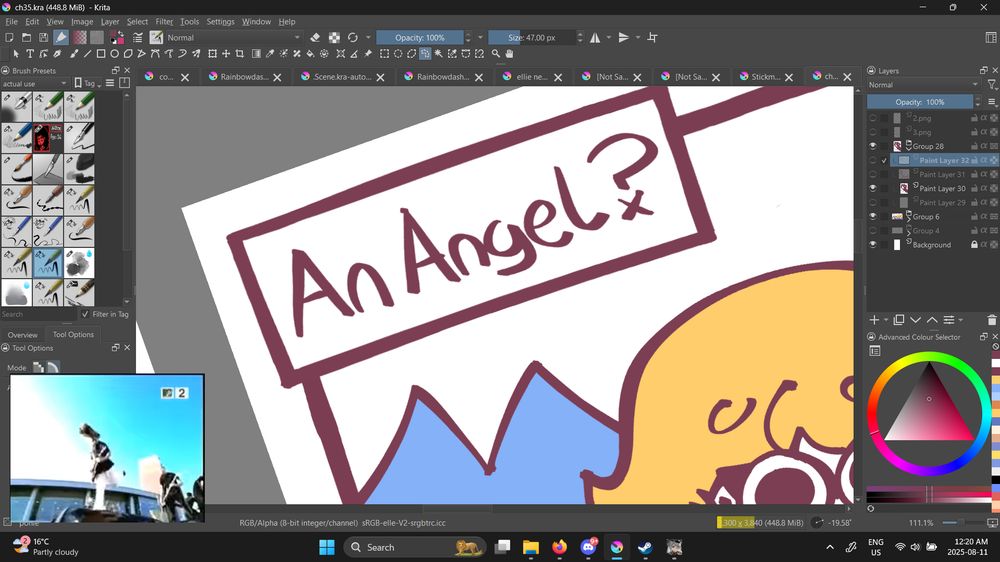Toggle Eraser mode
The image size is (1000, 562).
point(315,38)
